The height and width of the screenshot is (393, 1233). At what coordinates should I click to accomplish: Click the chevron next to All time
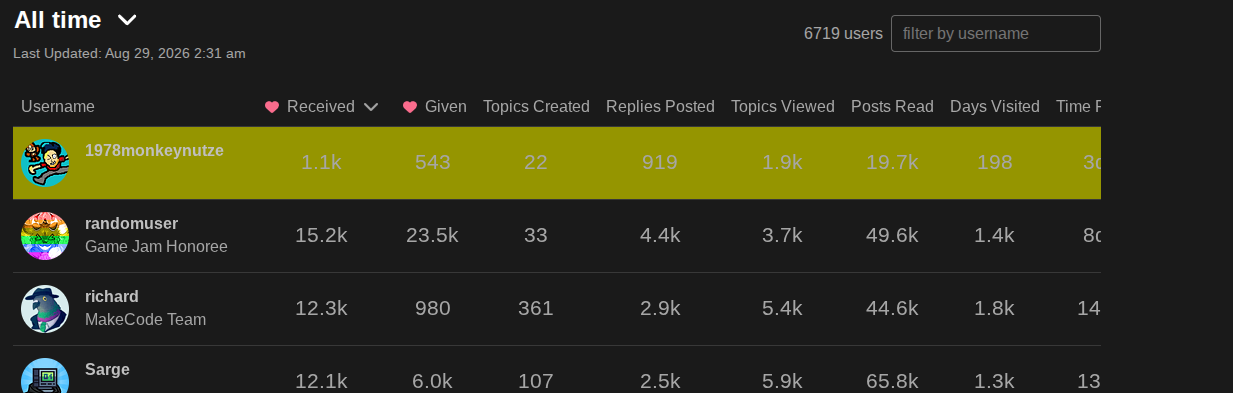click(127, 20)
